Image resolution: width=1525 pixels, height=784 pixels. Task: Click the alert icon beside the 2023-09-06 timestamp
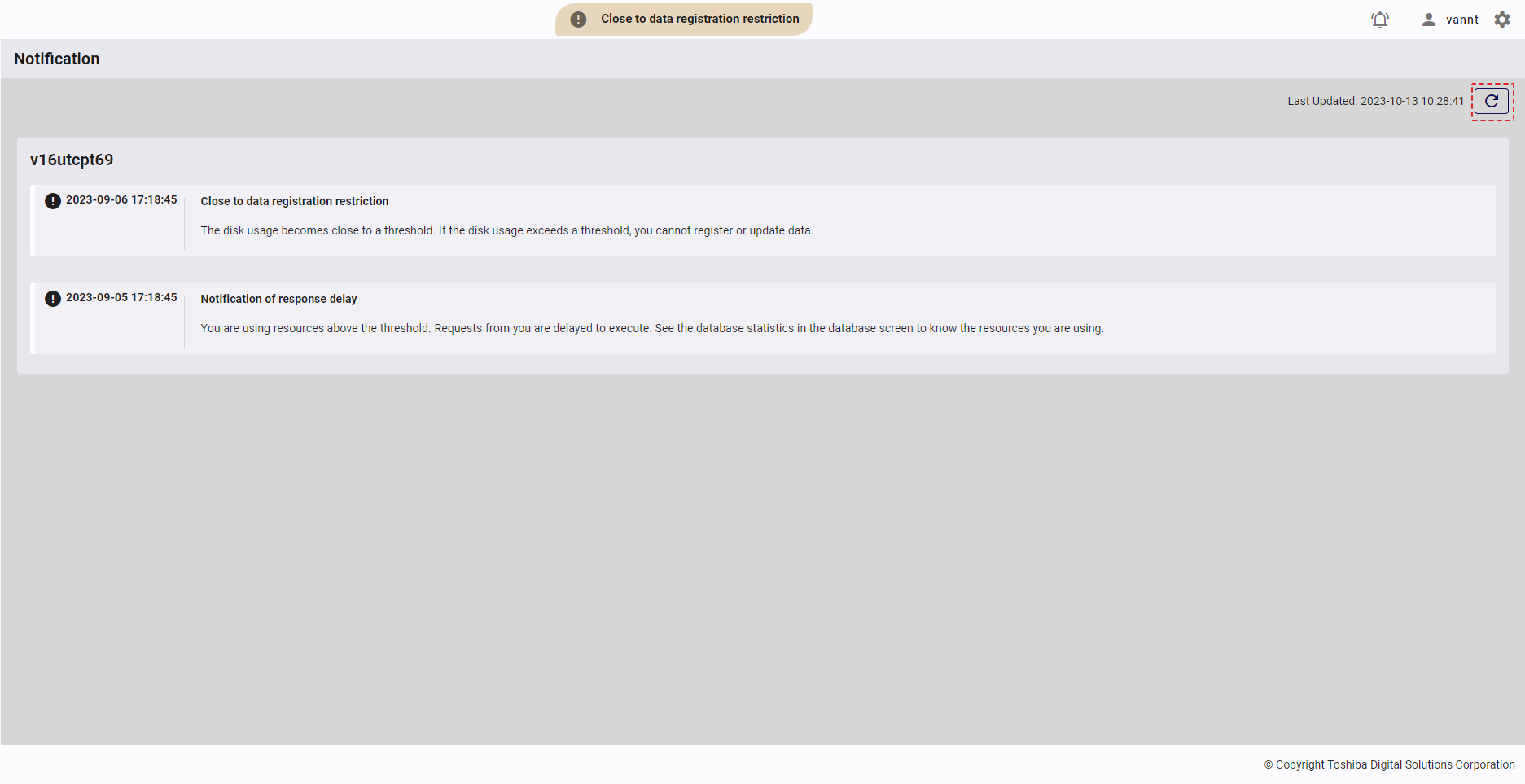coord(53,201)
